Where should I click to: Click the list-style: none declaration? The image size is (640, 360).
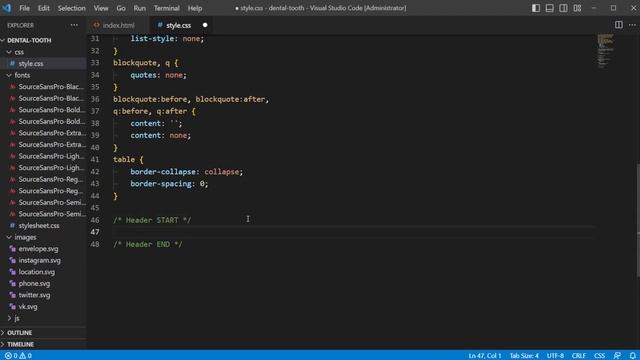[167, 39]
